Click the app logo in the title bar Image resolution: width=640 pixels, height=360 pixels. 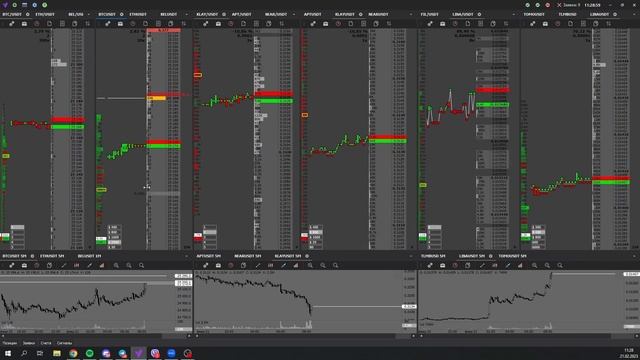point(5,5)
